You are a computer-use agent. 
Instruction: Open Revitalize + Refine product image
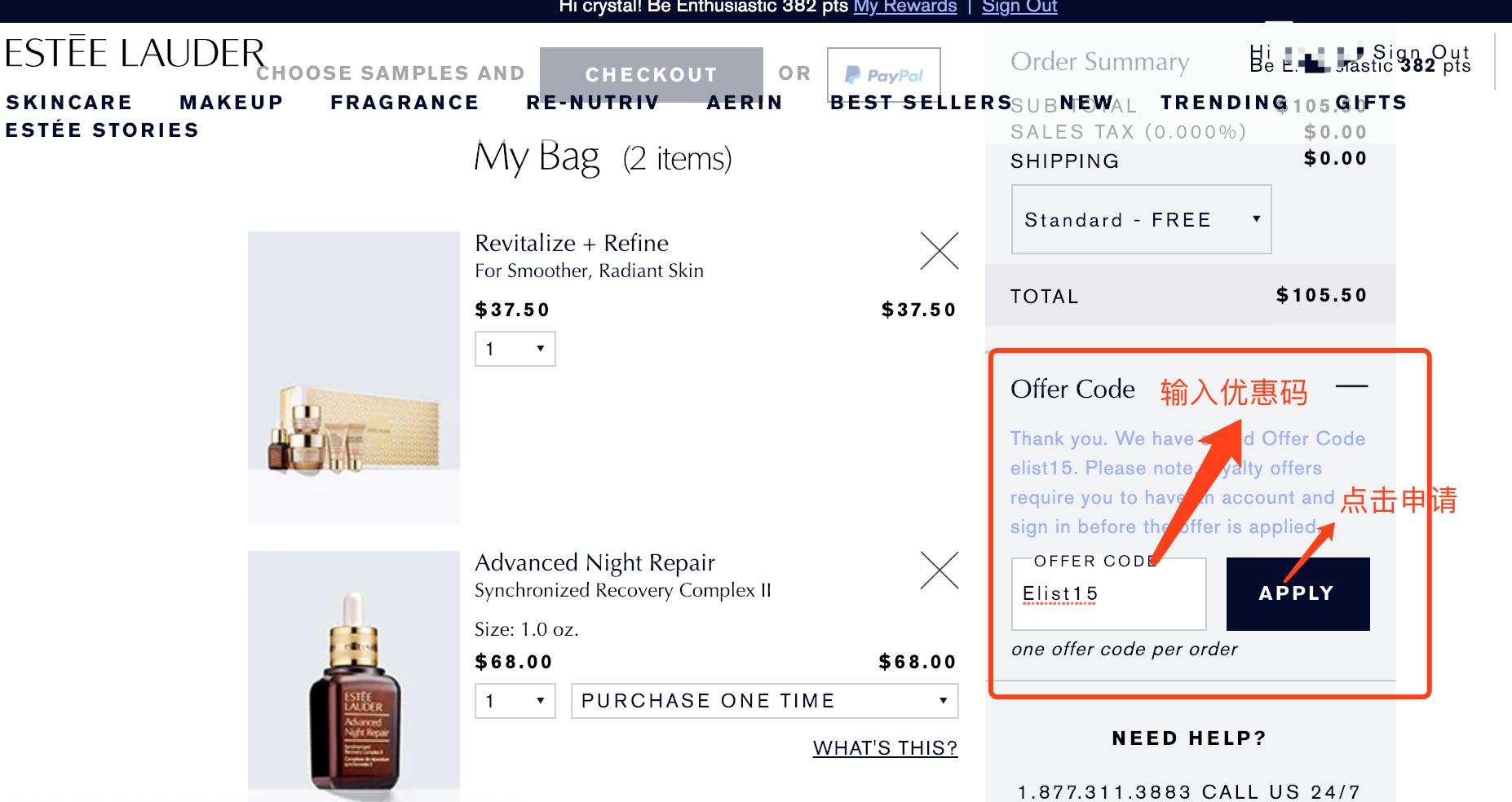(x=353, y=377)
